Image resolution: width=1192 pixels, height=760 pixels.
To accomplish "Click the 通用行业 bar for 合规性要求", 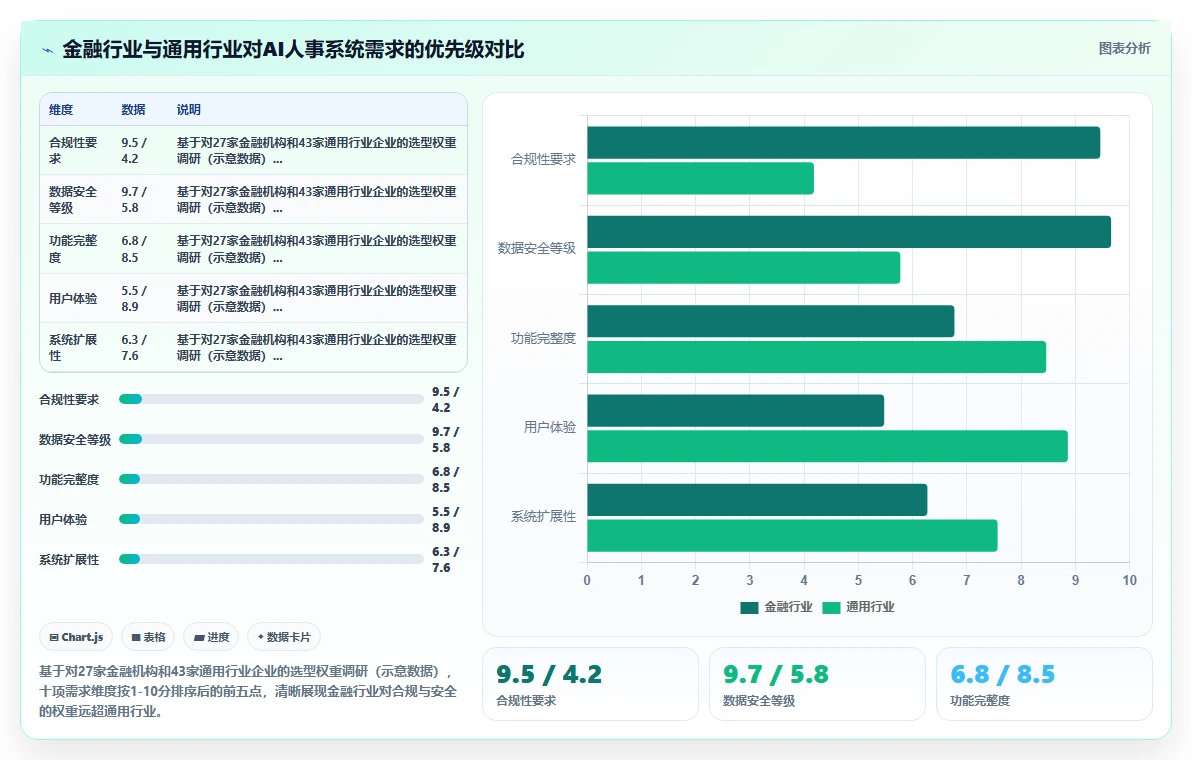I will [700, 179].
